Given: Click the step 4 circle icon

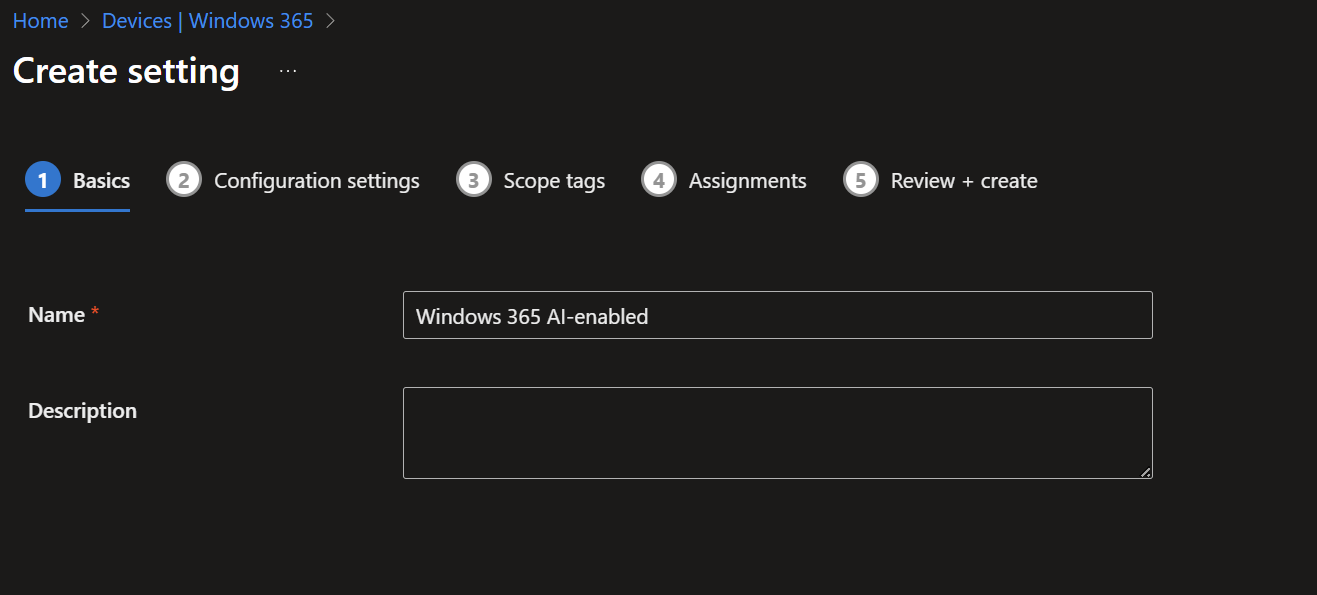Looking at the screenshot, I should (x=659, y=181).
